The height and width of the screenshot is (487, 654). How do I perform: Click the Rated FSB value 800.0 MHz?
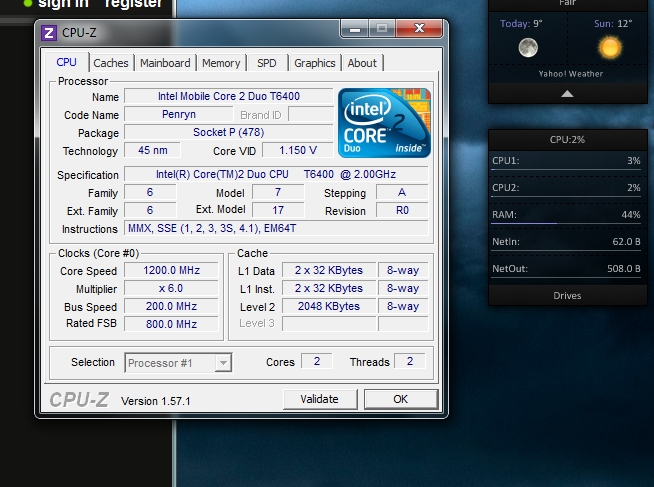[171, 324]
